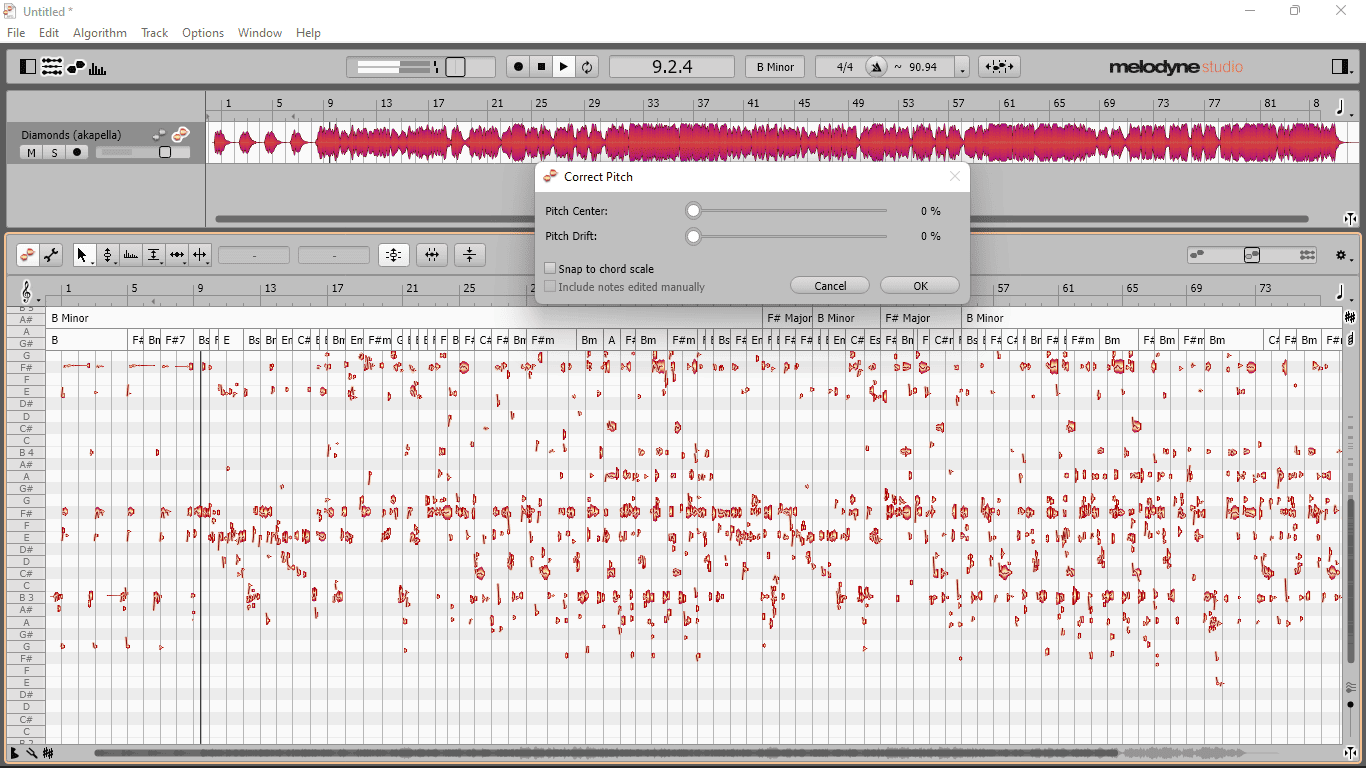Confirm Correct Pitch with OK
The image size is (1366, 768).
point(920,286)
